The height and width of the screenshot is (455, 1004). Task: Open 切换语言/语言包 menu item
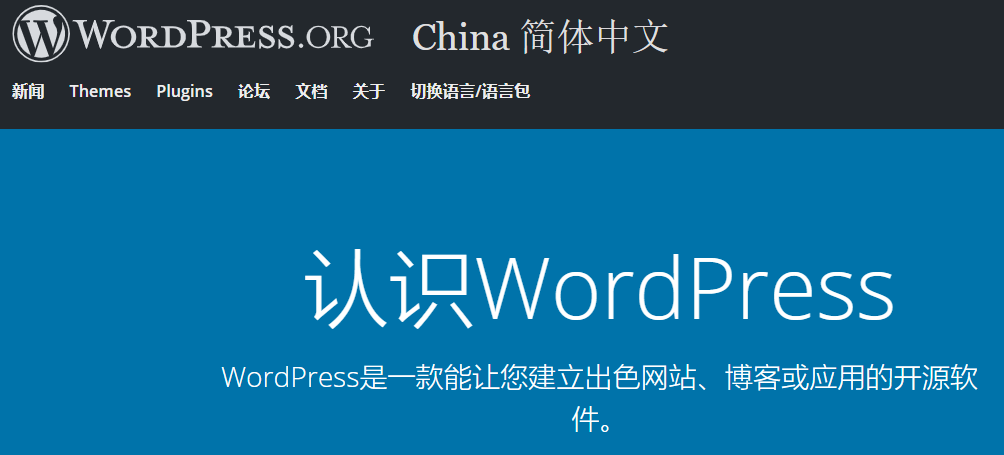pos(470,92)
